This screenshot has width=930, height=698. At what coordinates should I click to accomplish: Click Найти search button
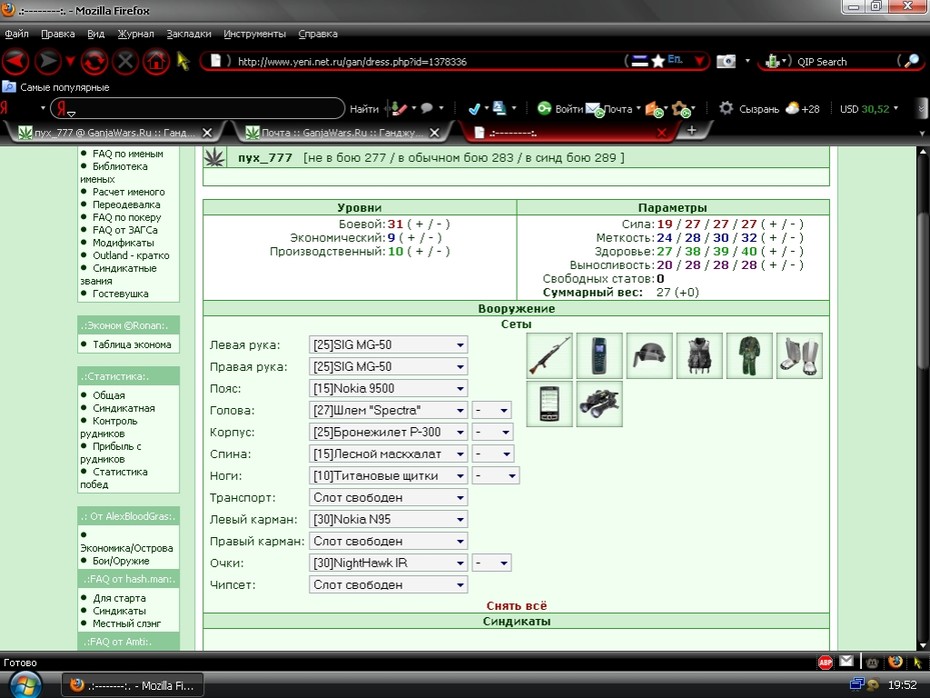click(364, 109)
